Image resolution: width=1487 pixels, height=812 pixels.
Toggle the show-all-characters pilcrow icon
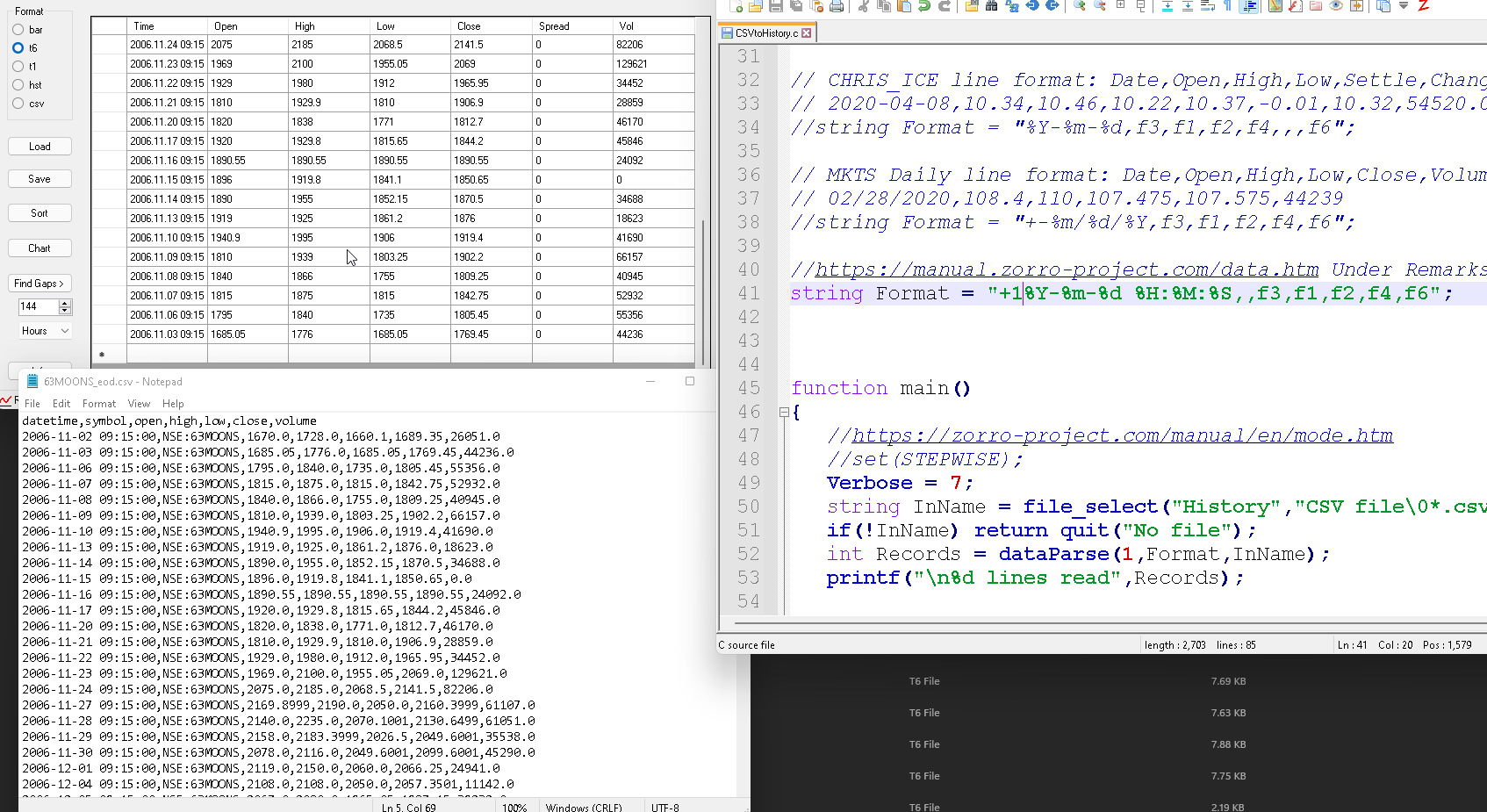pyautogui.click(x=1227, y=6)
